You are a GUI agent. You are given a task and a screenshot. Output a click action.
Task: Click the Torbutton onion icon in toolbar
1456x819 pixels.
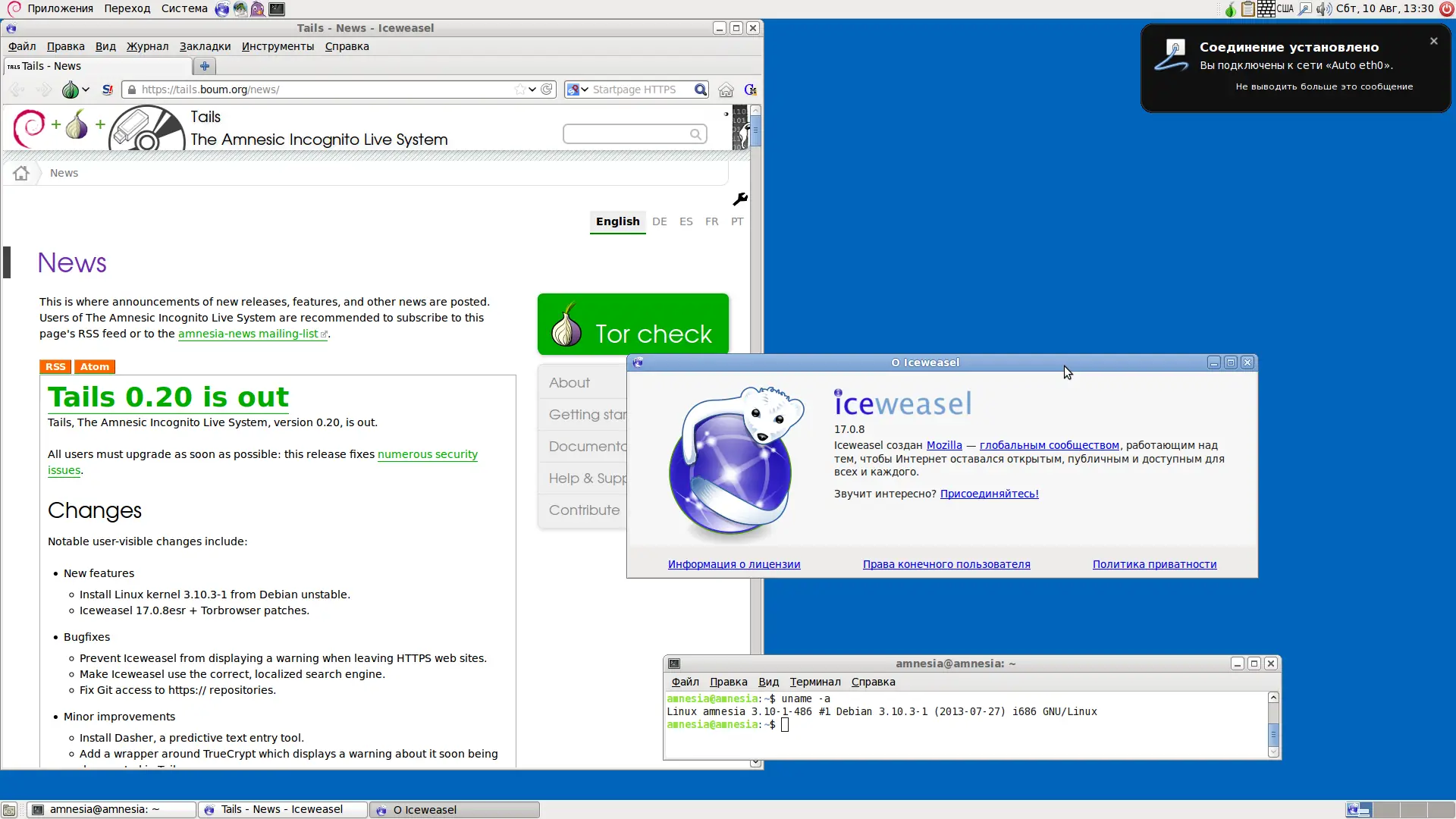[x=71, y=89]
